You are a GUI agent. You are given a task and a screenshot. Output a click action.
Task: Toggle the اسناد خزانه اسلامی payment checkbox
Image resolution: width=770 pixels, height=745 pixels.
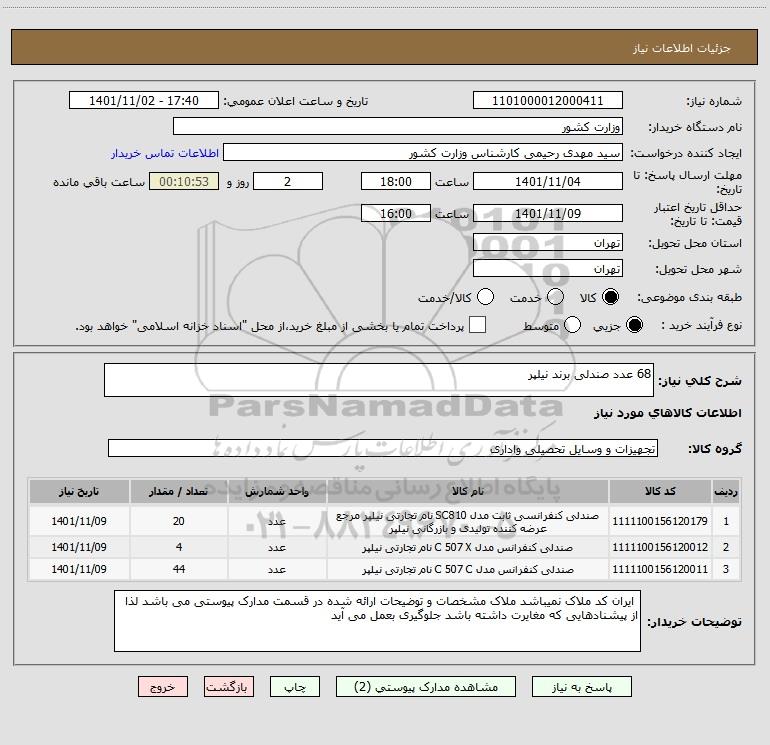[x=477, y=325]
